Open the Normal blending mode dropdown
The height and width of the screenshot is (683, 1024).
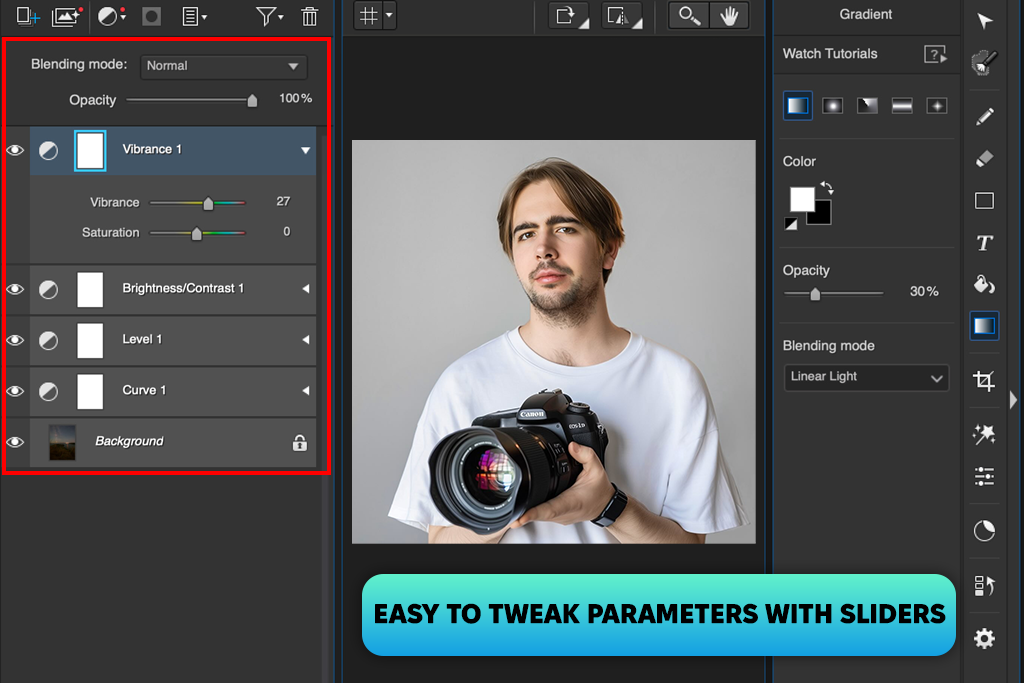223,66
